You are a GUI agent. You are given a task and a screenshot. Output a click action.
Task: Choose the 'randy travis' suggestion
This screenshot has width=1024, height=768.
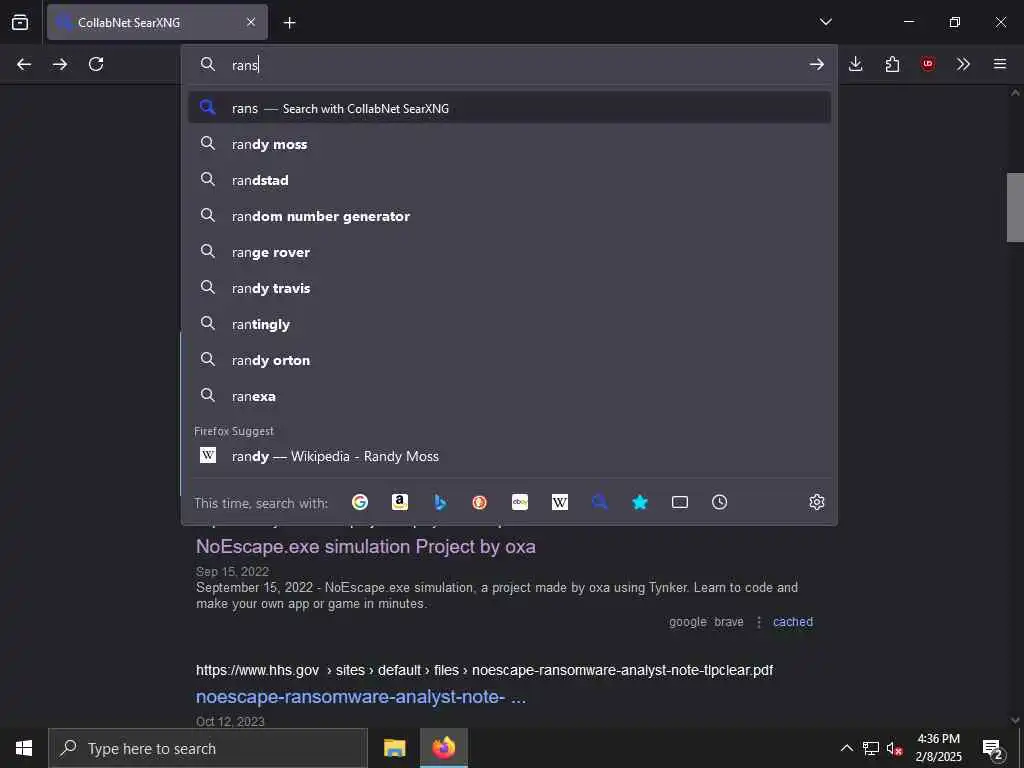tap(509, 288)
